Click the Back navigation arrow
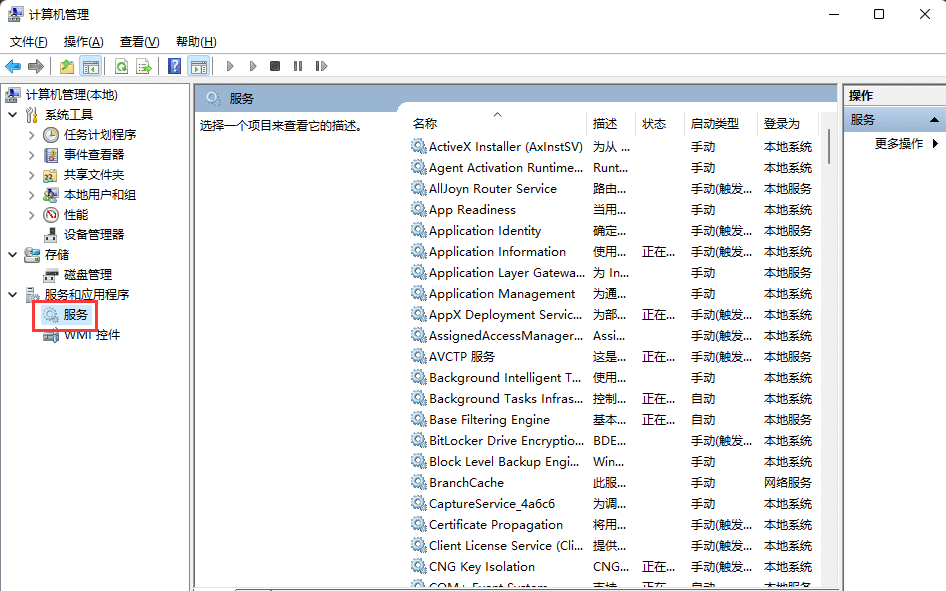The height and width of the screenshot is (591, 946). [x=12, y=66]
